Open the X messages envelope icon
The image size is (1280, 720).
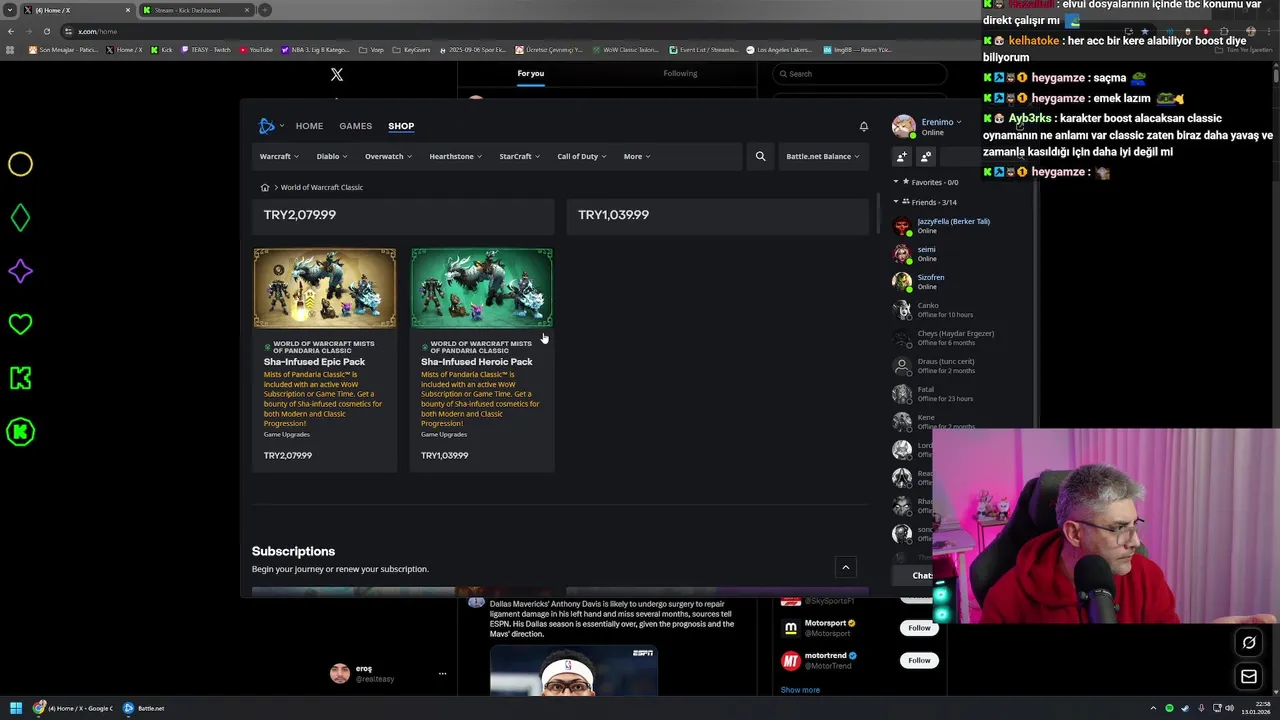point(1249,677)
